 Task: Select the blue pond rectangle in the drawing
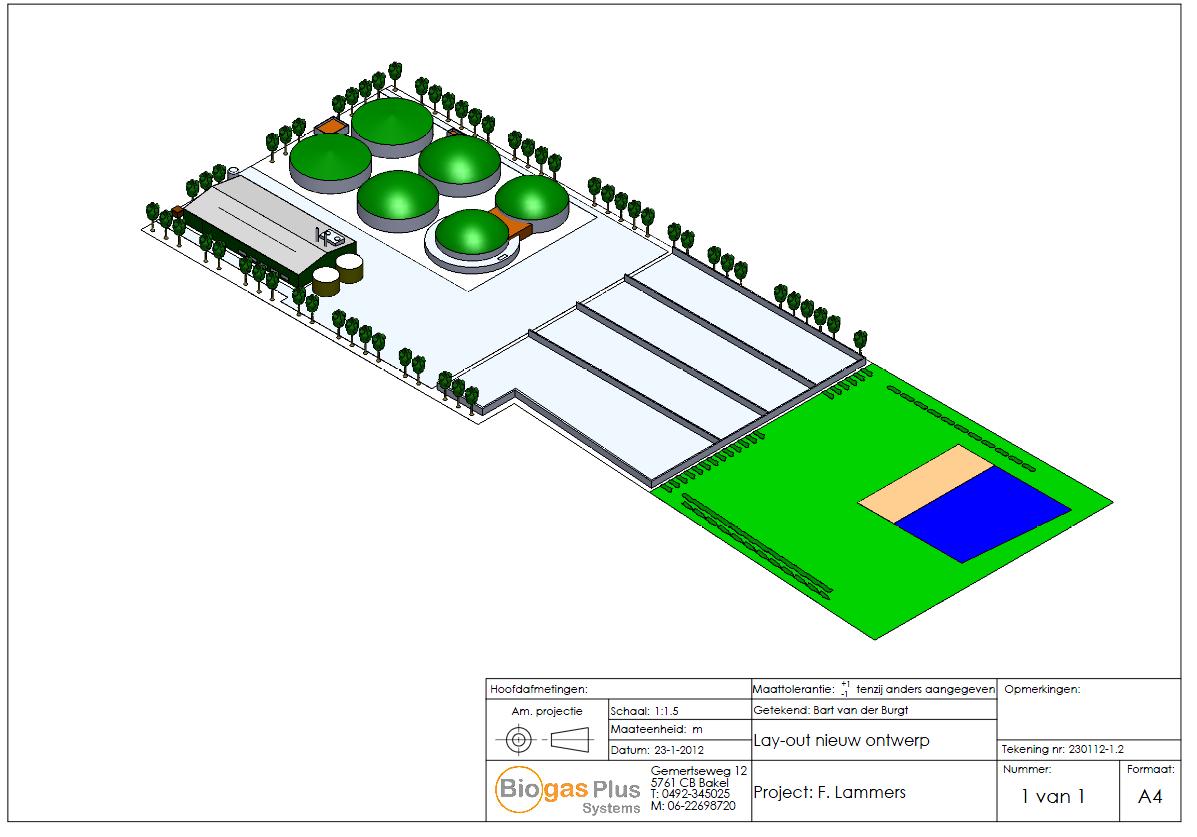[982, 514]
